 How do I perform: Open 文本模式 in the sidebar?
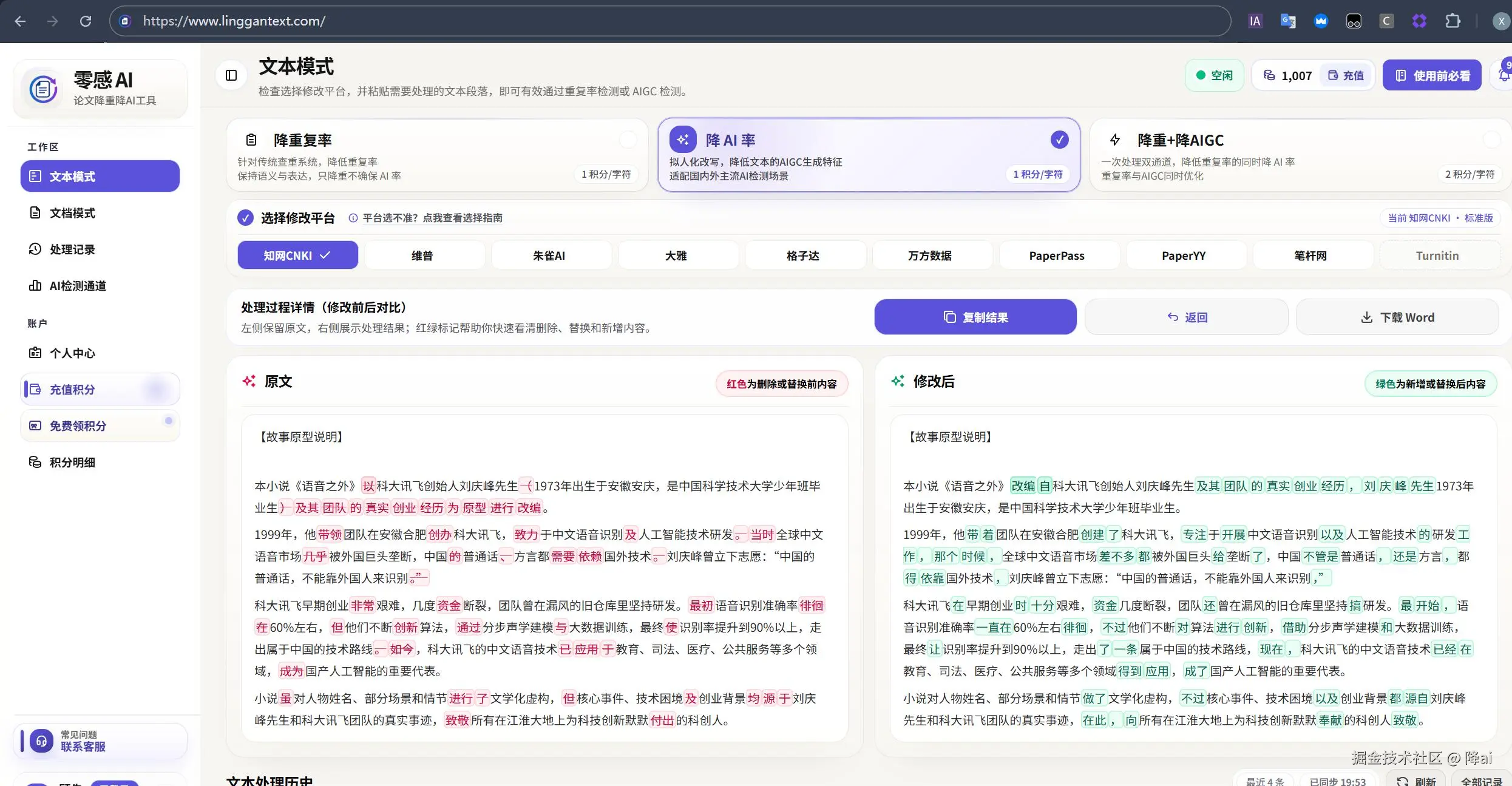point(100,176)
